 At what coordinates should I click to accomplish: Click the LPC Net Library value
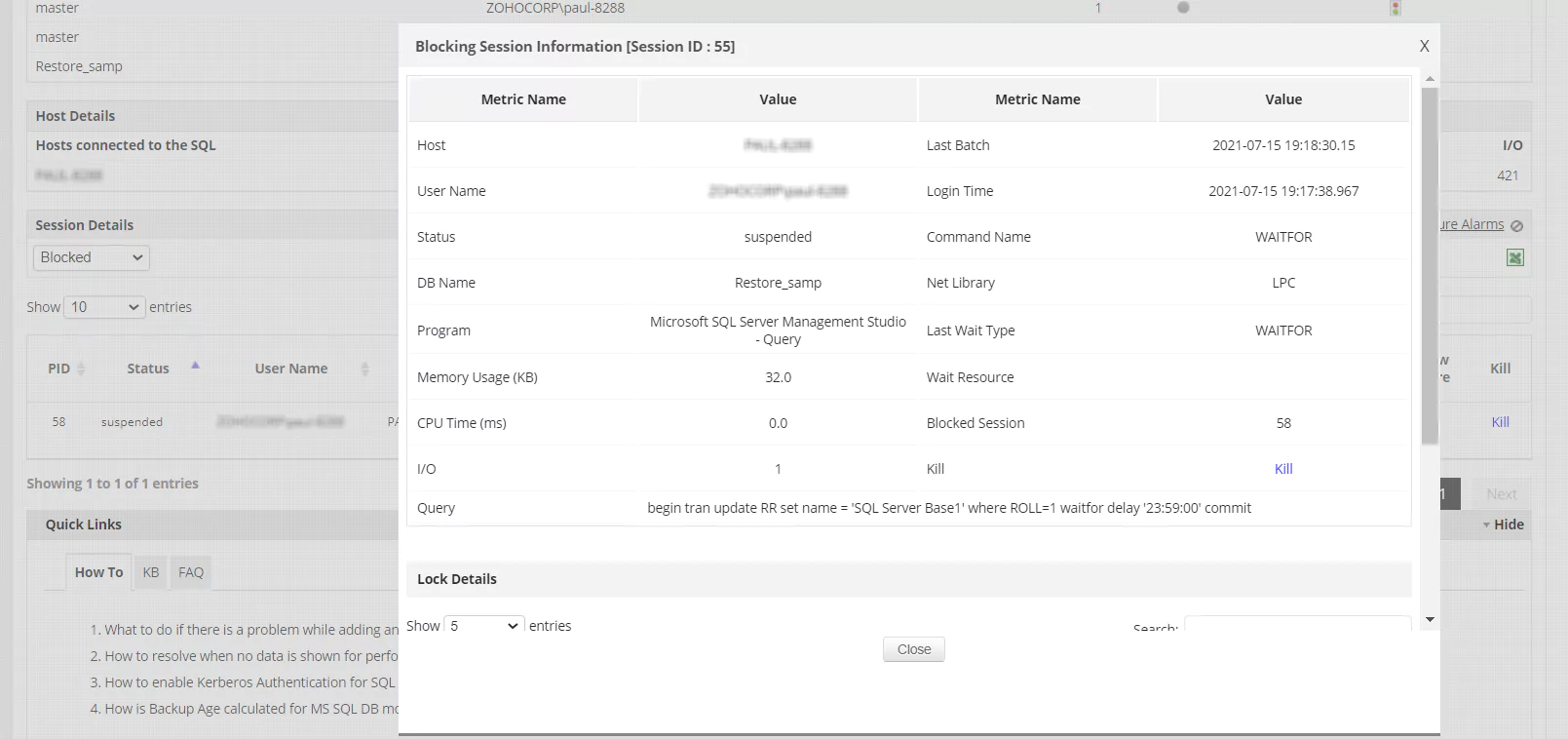click(1283, 283)
